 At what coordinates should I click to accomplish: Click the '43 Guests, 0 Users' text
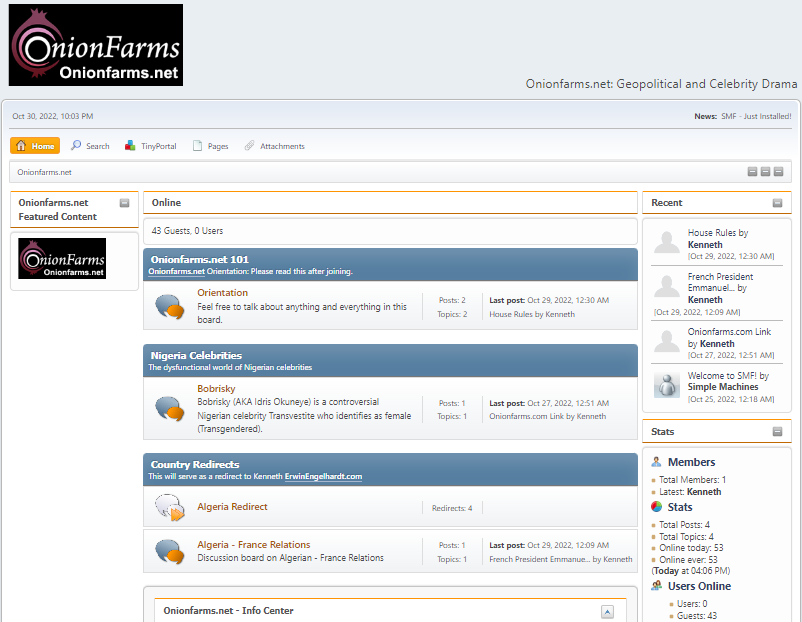pos(187,231)
